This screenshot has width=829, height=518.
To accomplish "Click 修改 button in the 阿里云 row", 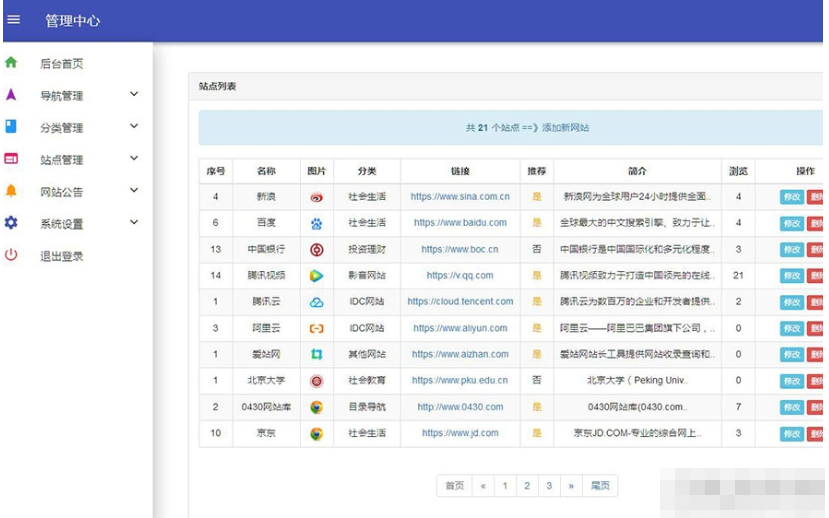I will [x=792, y=328].
